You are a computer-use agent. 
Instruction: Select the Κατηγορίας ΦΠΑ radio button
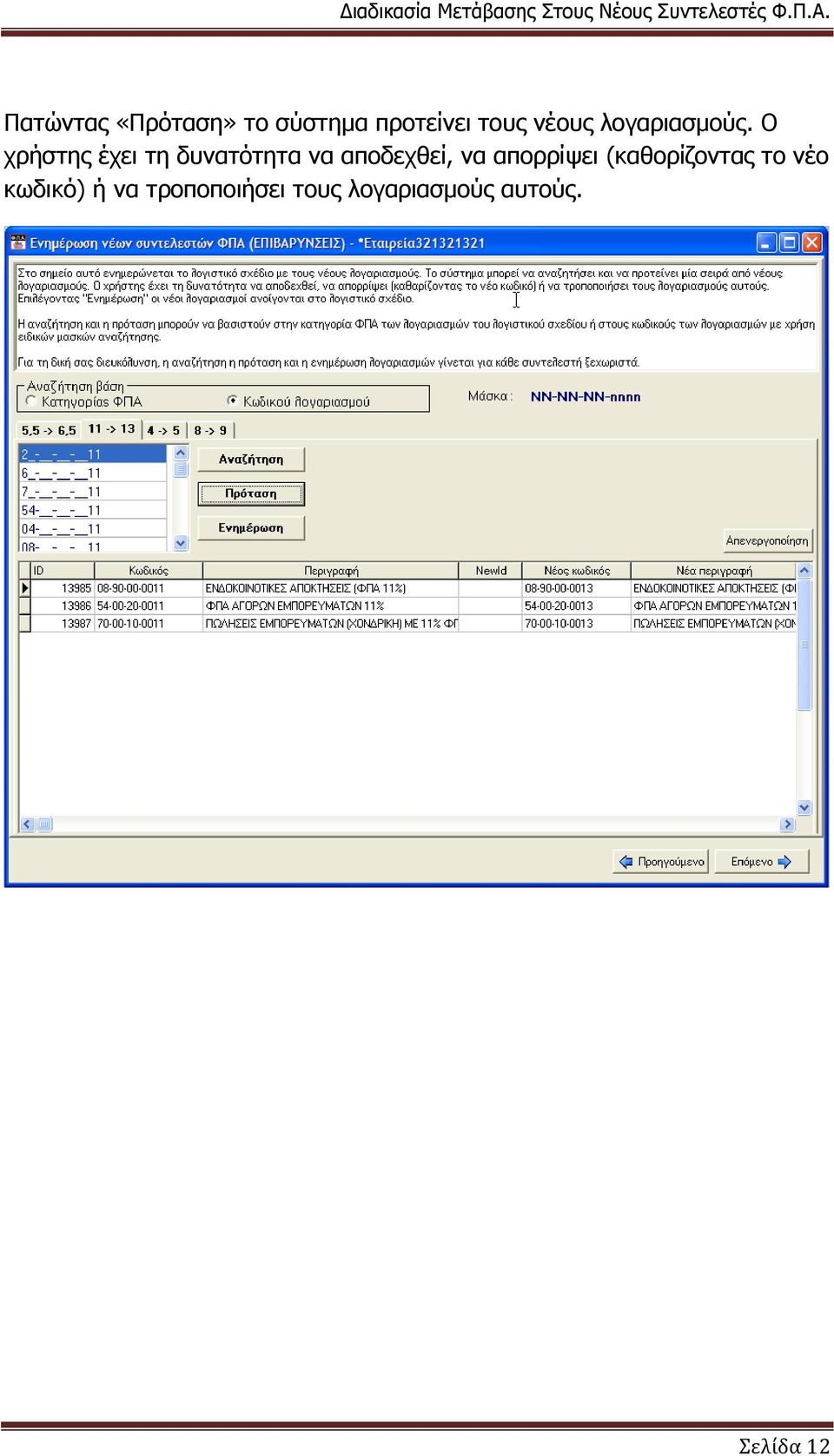pyautogui.click(x=31, y=401)
